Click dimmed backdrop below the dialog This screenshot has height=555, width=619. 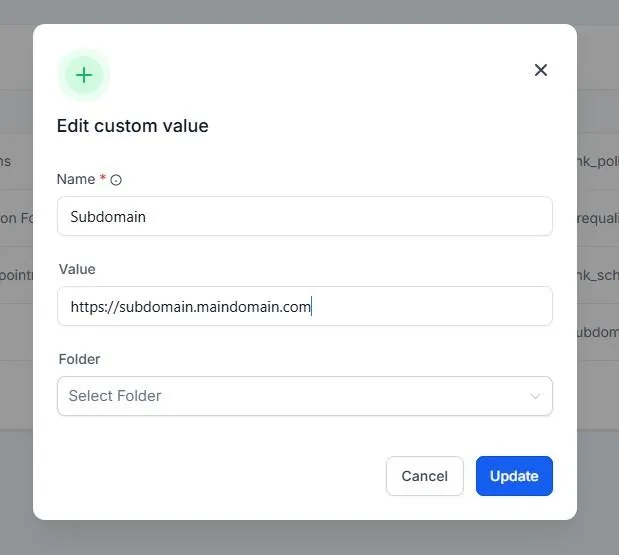click(310, 538)
